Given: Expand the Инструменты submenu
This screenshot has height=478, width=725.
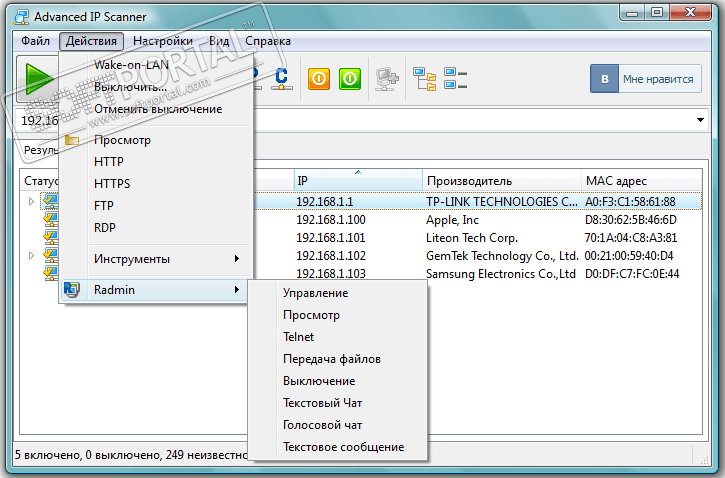Looking at the screenshot, I should coord(156,258).
